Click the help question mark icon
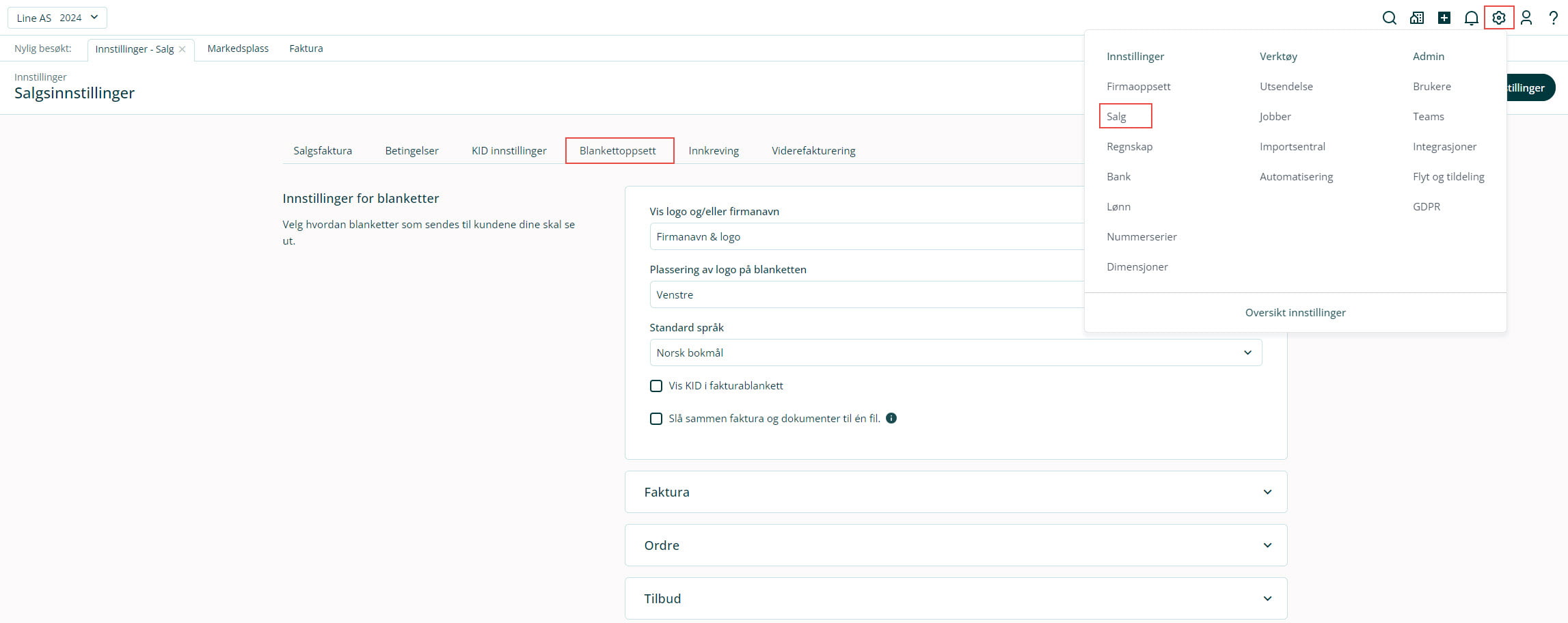This screenshot has height=623, width=1568. tap(1554, 18)
